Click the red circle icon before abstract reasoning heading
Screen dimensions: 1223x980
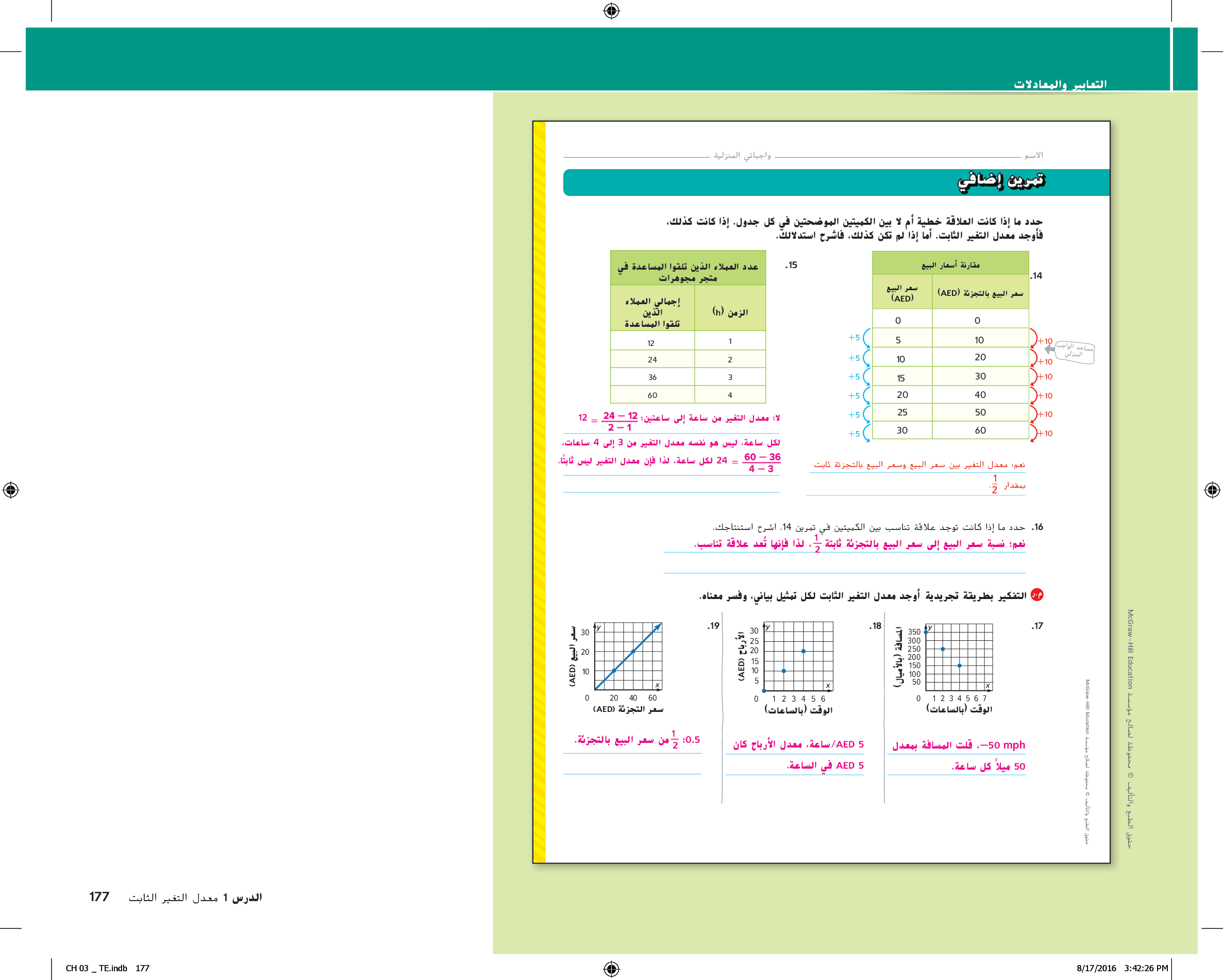1036,595
